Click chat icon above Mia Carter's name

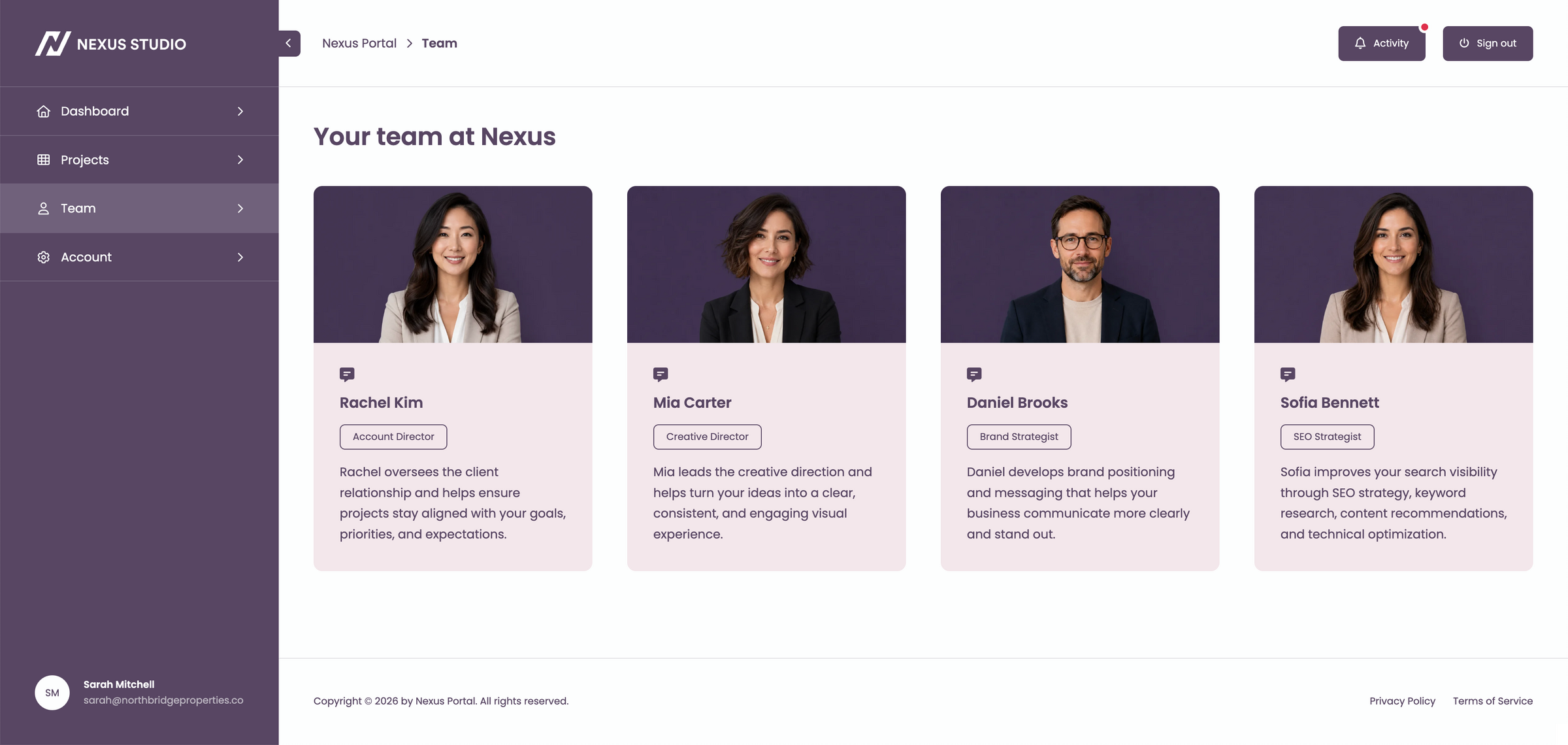click(661, 374)
